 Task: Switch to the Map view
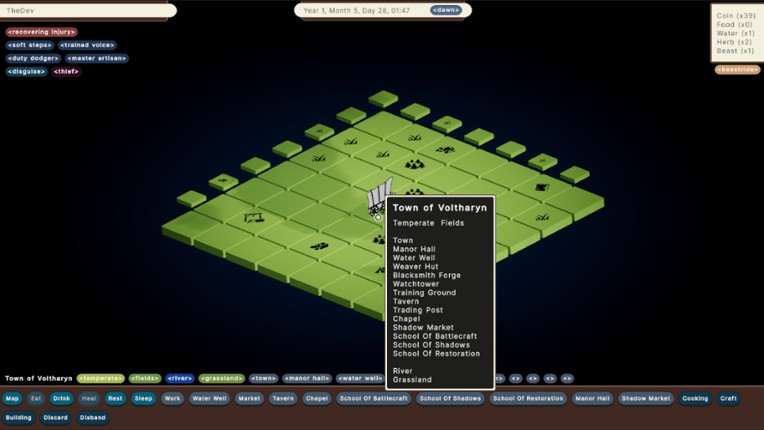click(12, 398)
